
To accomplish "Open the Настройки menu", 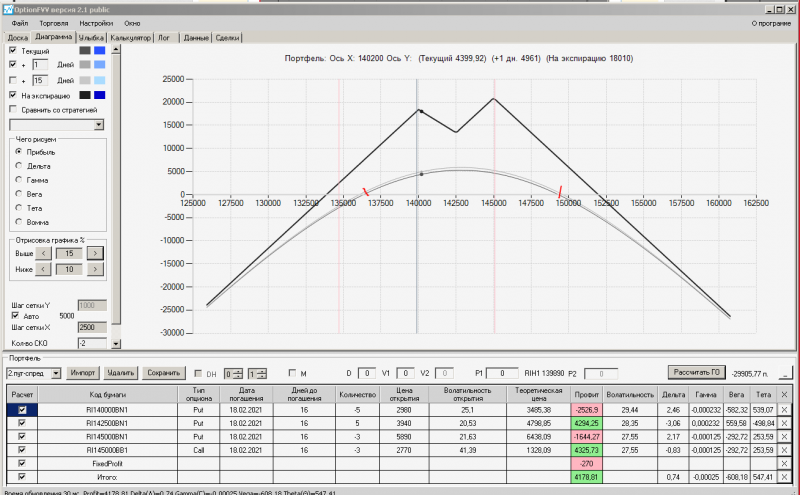I will click(96, 23).
